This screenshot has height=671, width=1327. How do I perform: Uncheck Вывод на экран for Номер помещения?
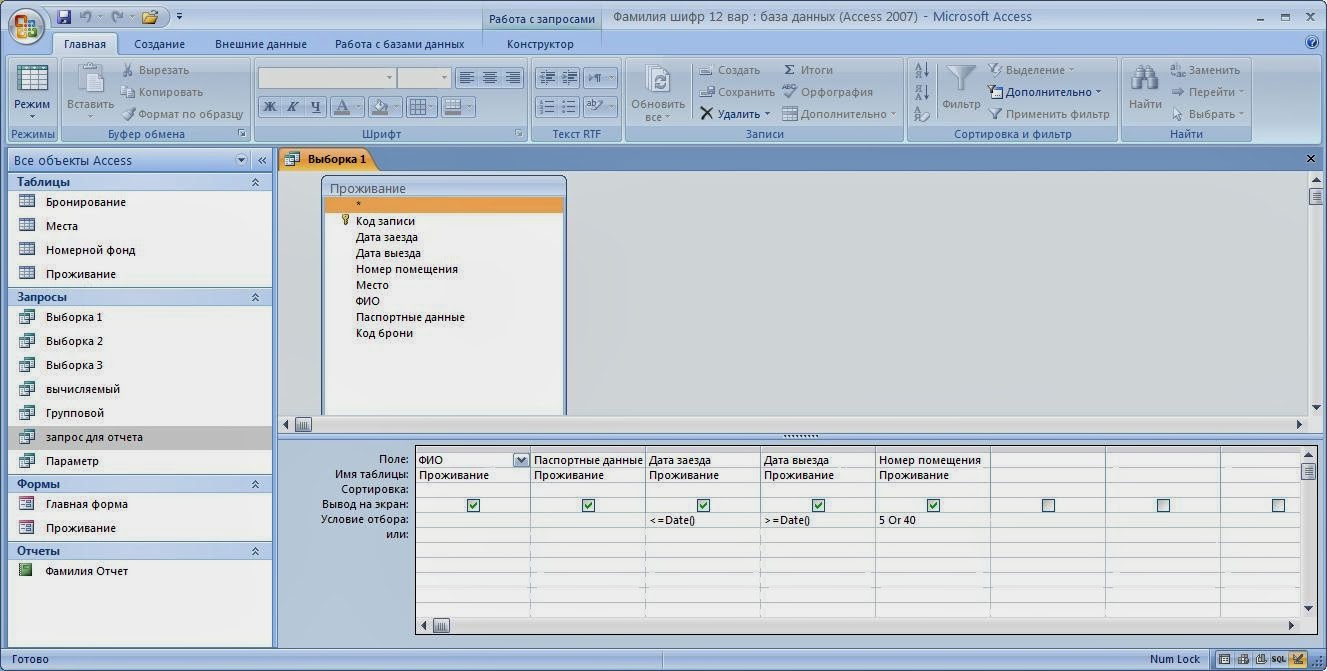[933, 505]
